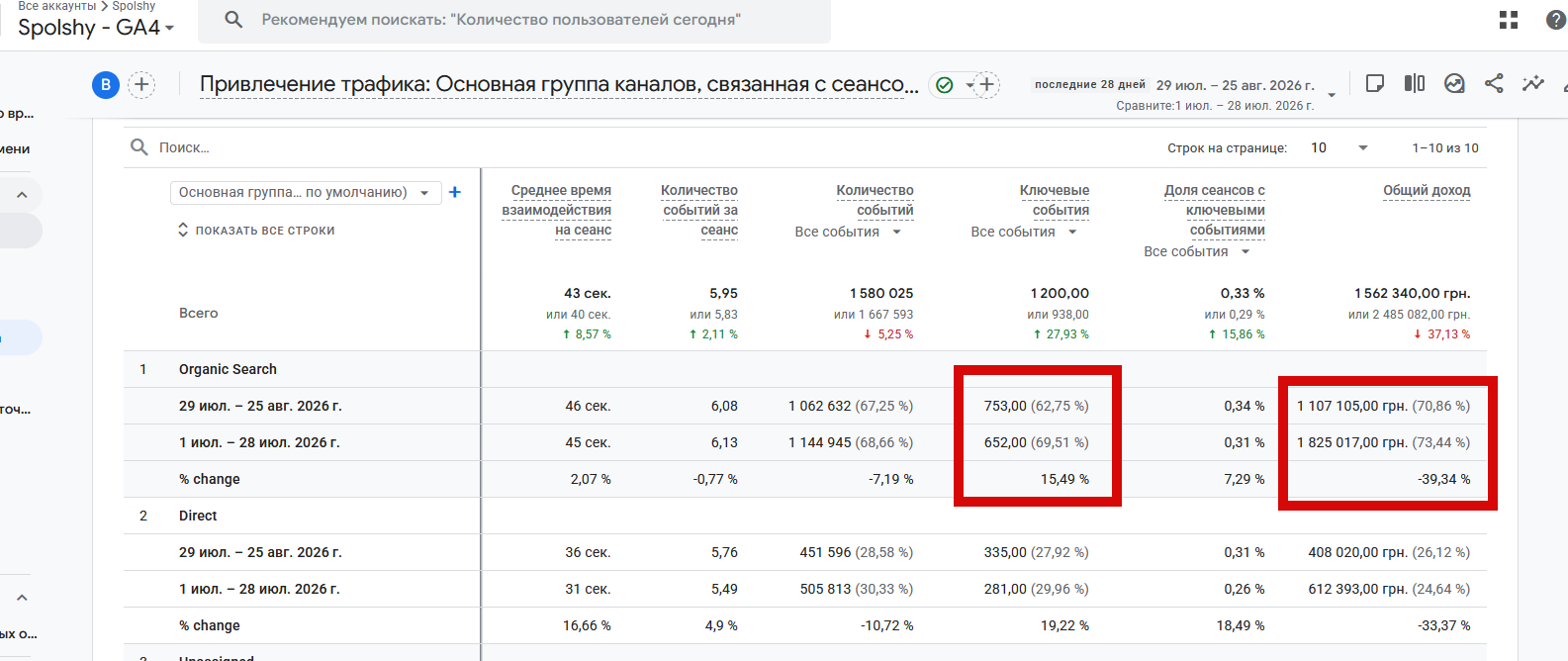Click the highlighted sidebar menu item

21,337
